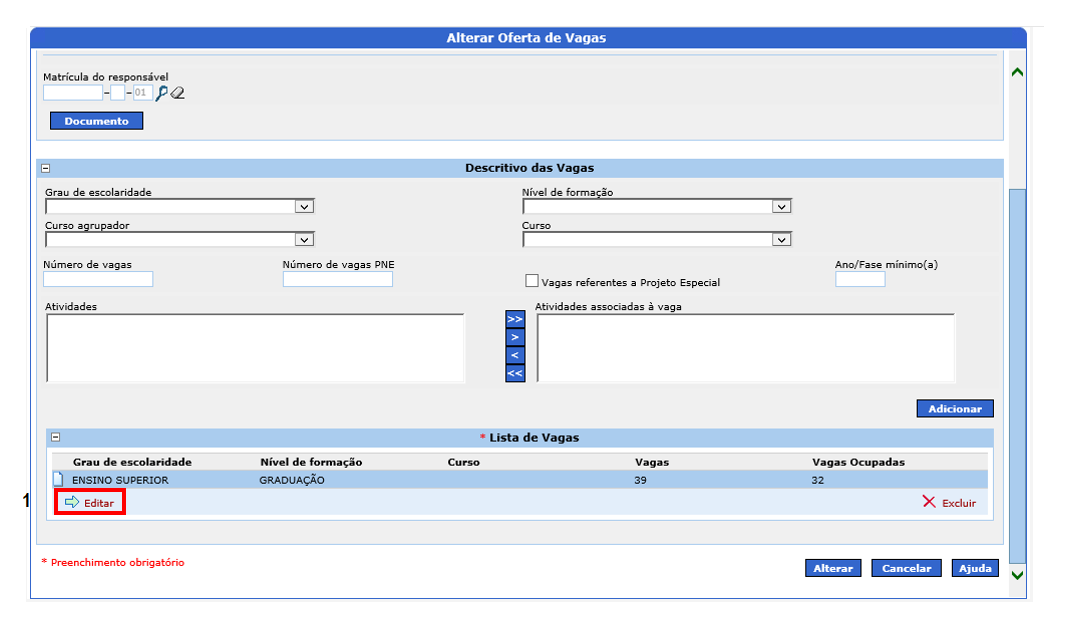
Task: Click the document icon in ENSINO SUPERIOR row
Action: [58, 480]
